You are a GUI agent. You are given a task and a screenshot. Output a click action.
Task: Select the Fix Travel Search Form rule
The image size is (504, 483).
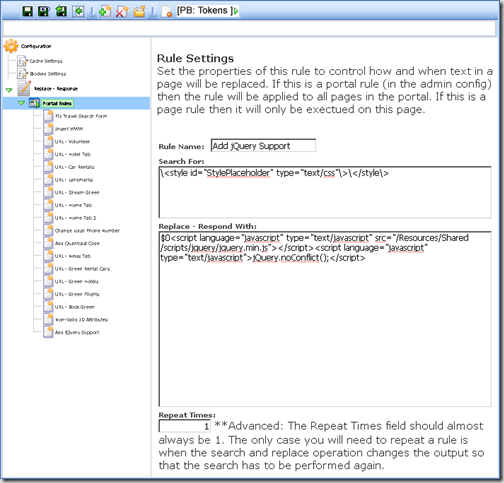click(x=81, y=116)
